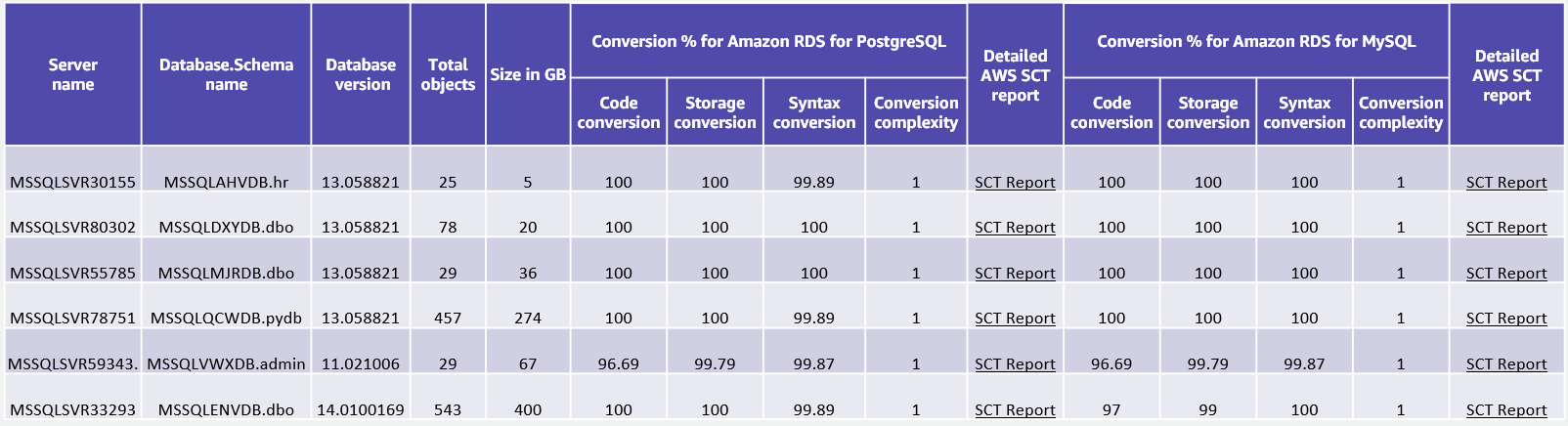1568x426 pixels.
Task: Click the Total objects column header
Action: click(448, 74)
